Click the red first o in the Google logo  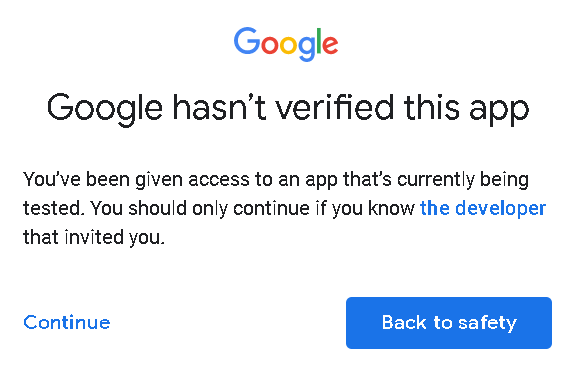[270, 44]
